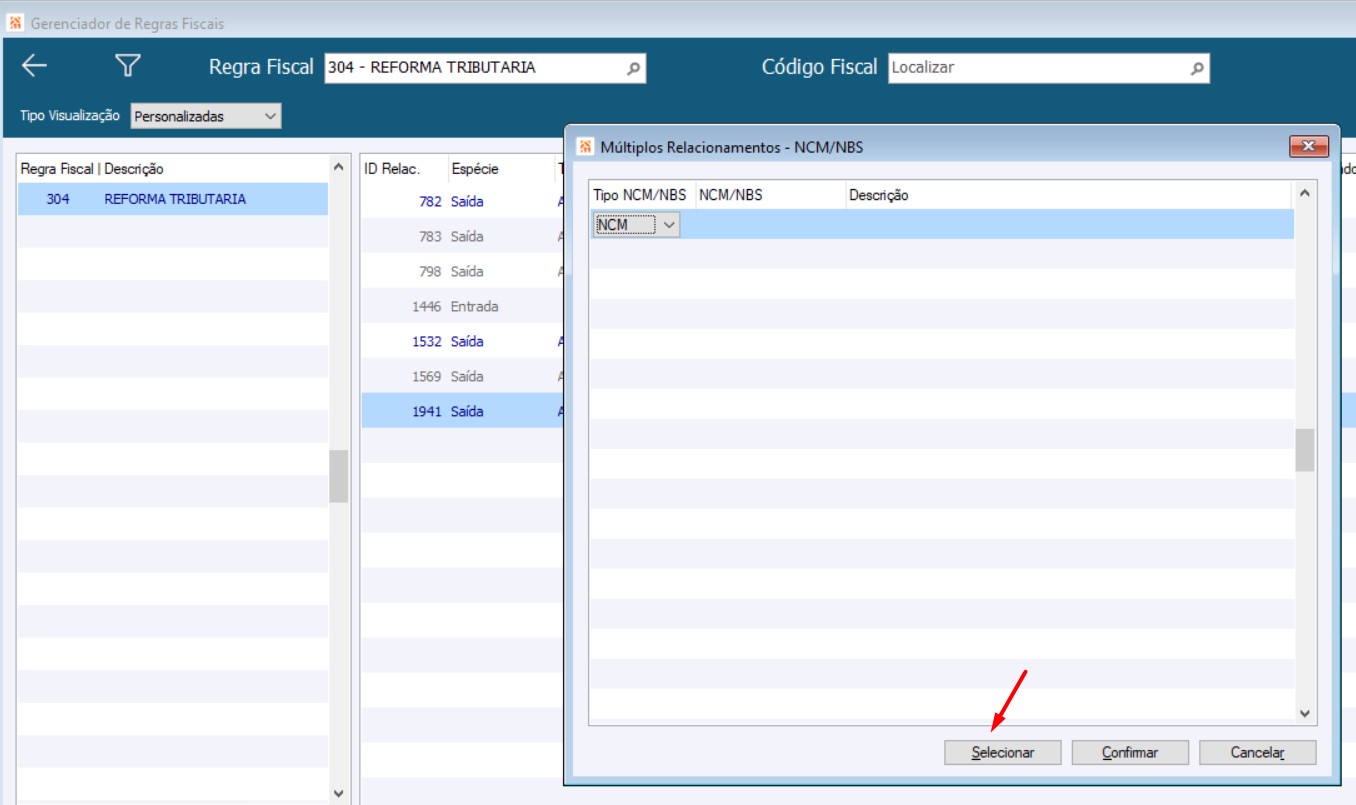Click the rule list scrollbar up arrow
1356x805 pixels.
[338, 167]
